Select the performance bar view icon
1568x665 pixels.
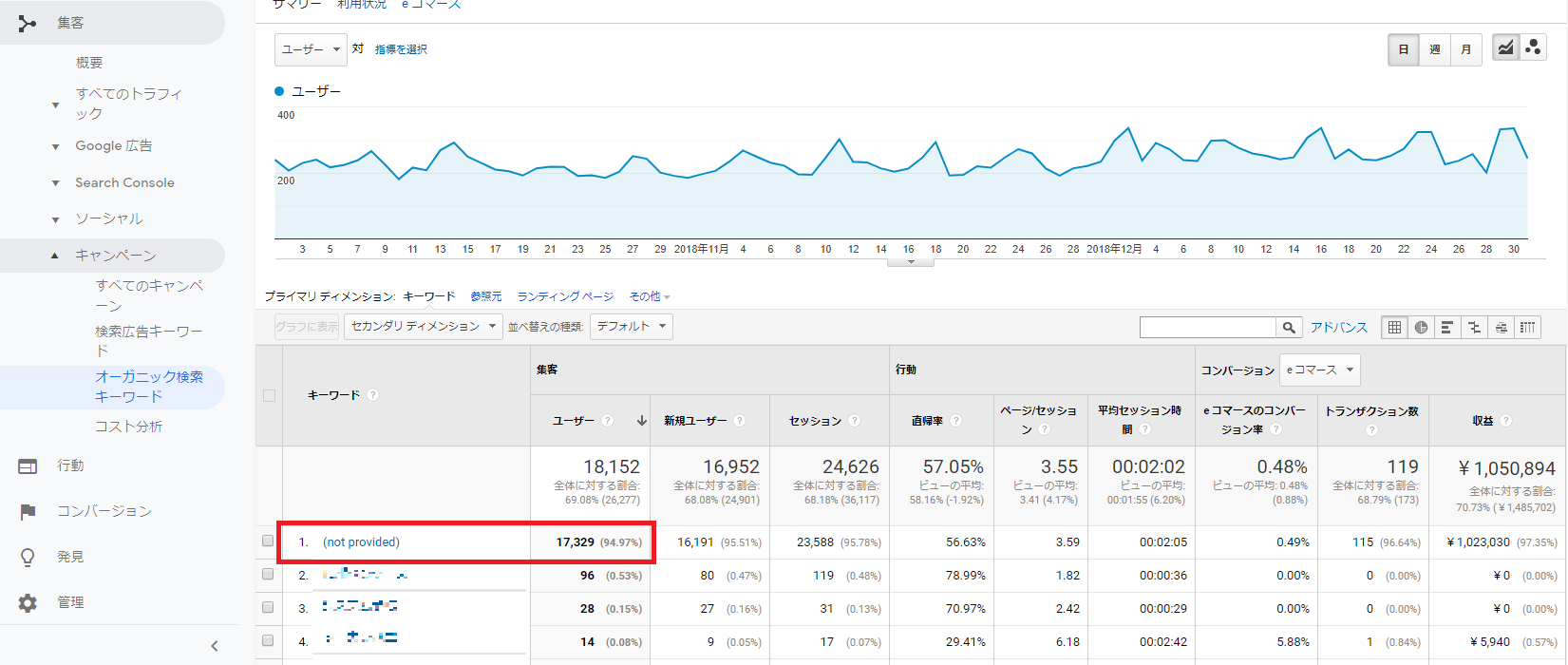(x=1447, y=328)
